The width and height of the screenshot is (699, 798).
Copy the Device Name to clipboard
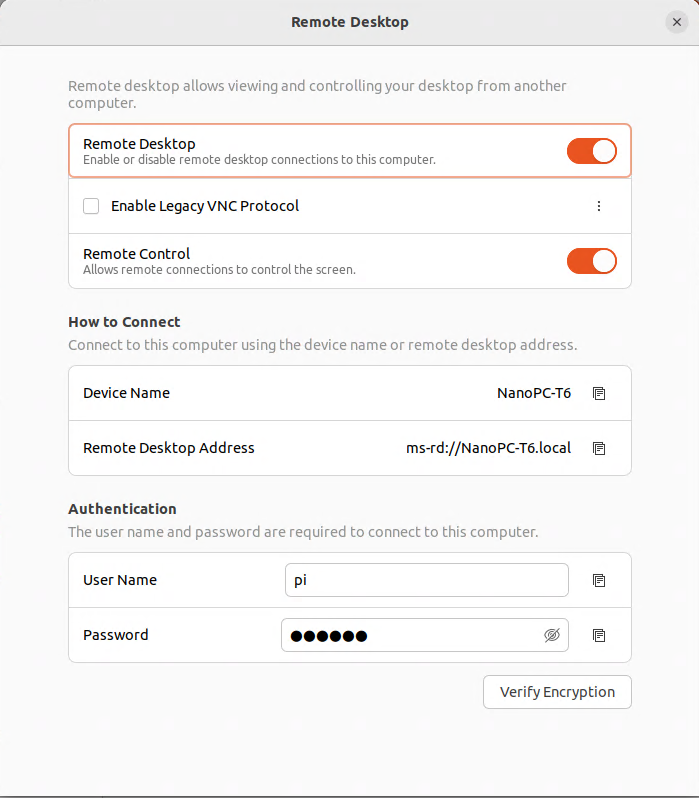click(599, 393)
